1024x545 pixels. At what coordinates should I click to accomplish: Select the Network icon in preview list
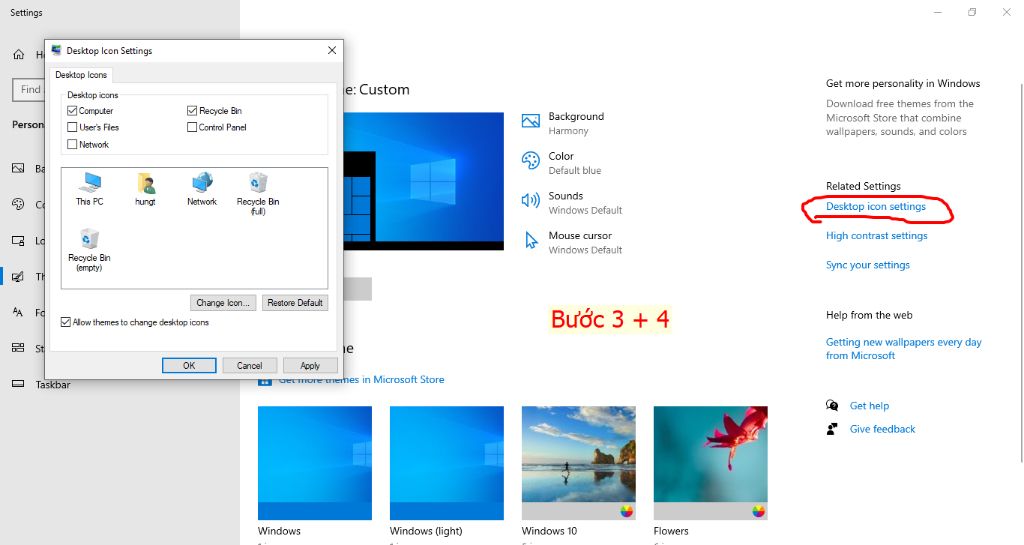coord(202,189)
